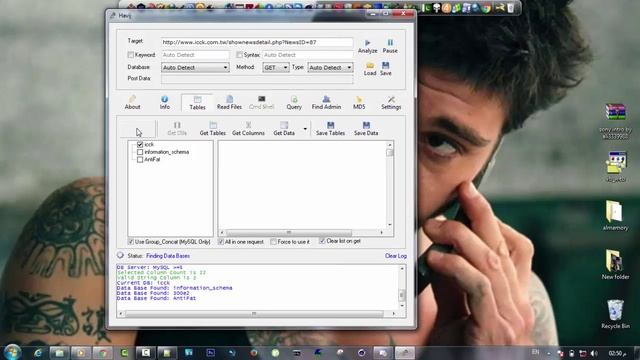Click the log pane horizontal scrollbar
This screenshot has width=640, height=360.
pyautogui.click(x=257, y=313)
